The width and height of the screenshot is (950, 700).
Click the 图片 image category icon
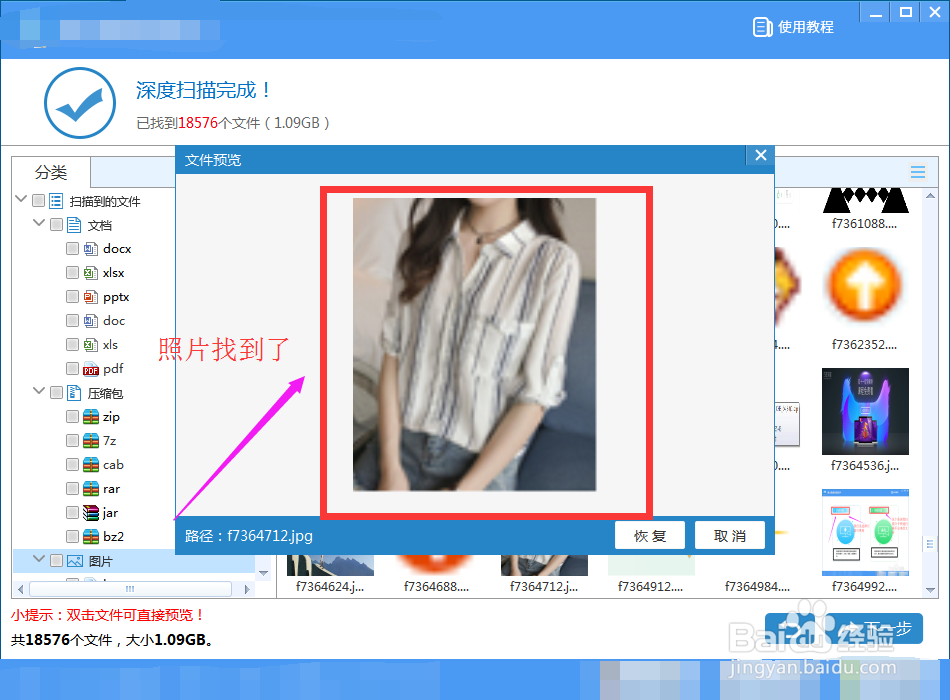[x=74, y=560]
